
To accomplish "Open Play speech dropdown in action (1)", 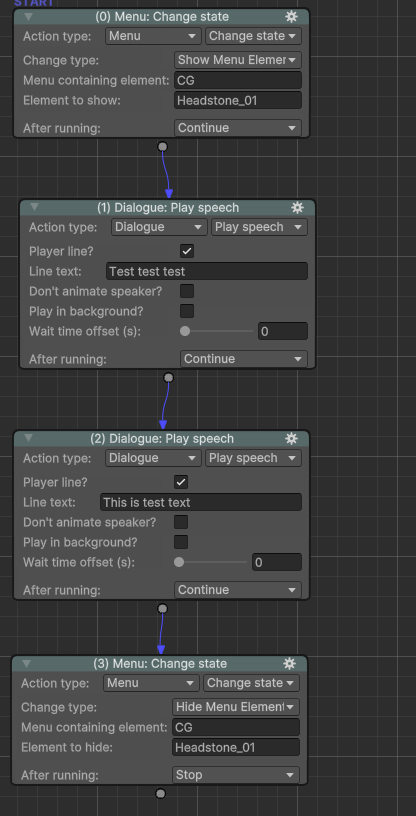I will pyautogui.click(x=259, y=227).
